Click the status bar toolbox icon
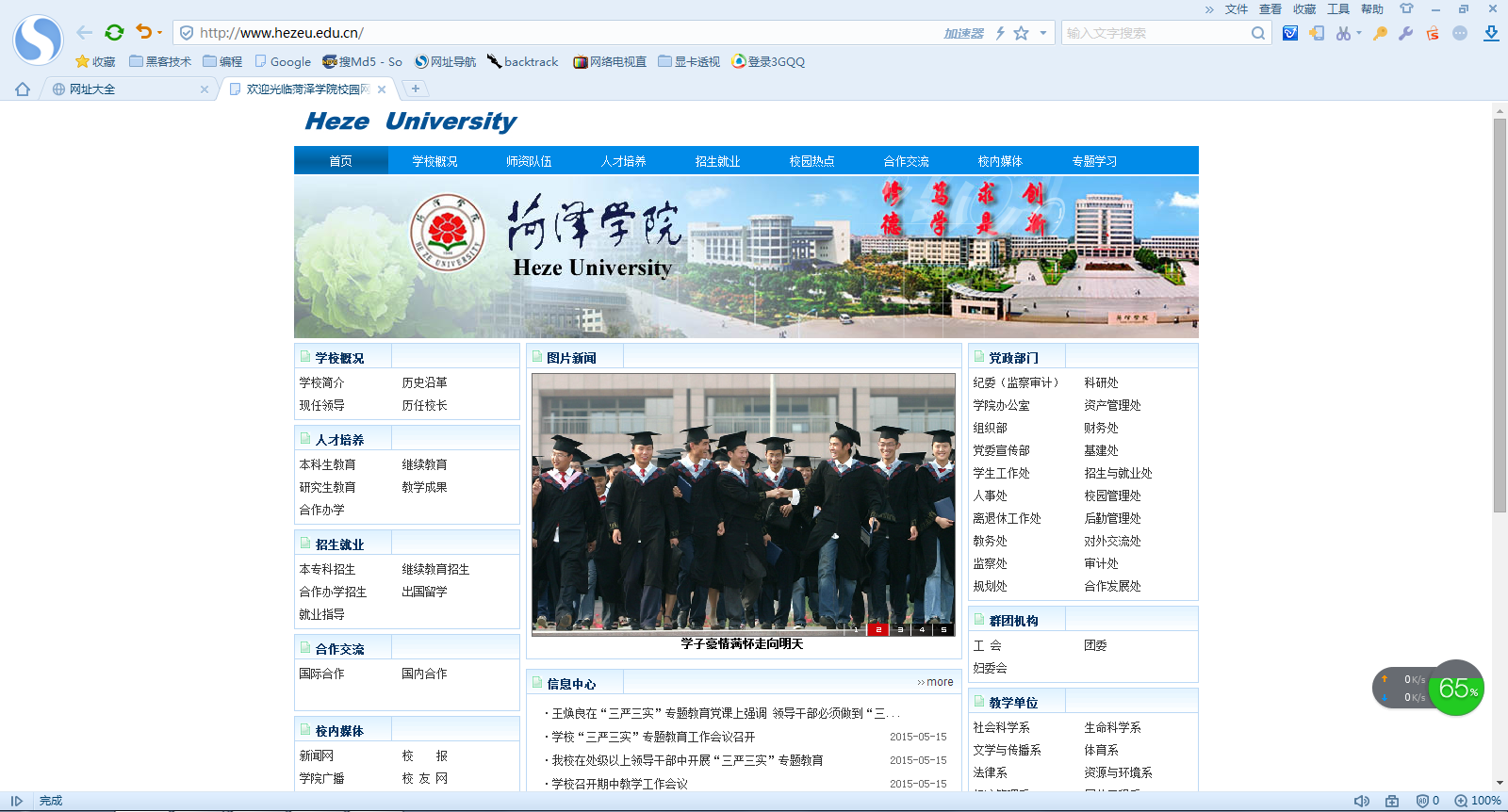 (1392, 801)
